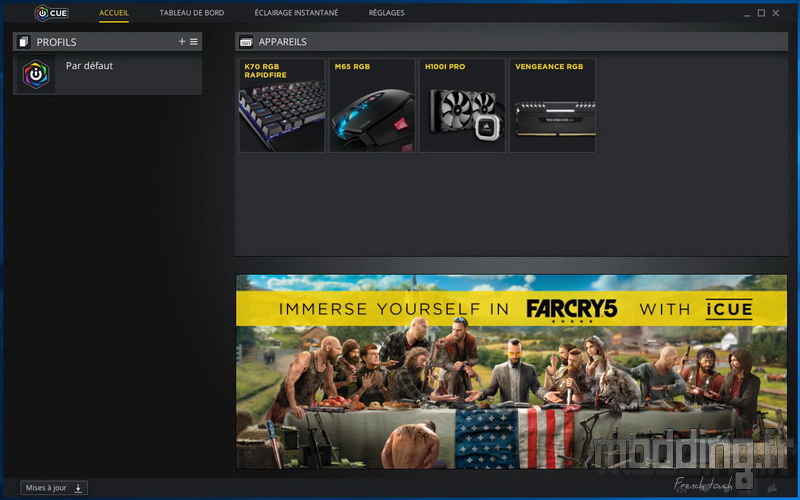
Task: Select the Par défaut profile icon
Action: pyautogui.click(x=36, y=74)
